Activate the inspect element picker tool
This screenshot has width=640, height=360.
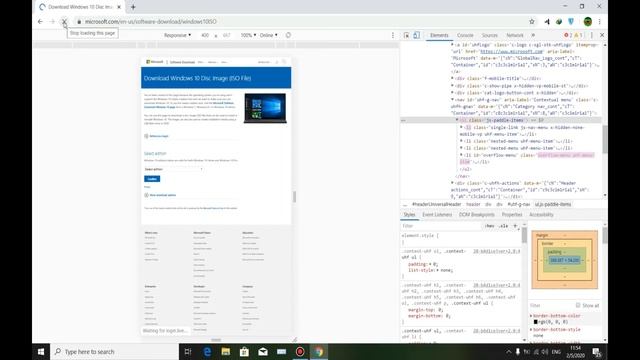click(x=407, y=35)
